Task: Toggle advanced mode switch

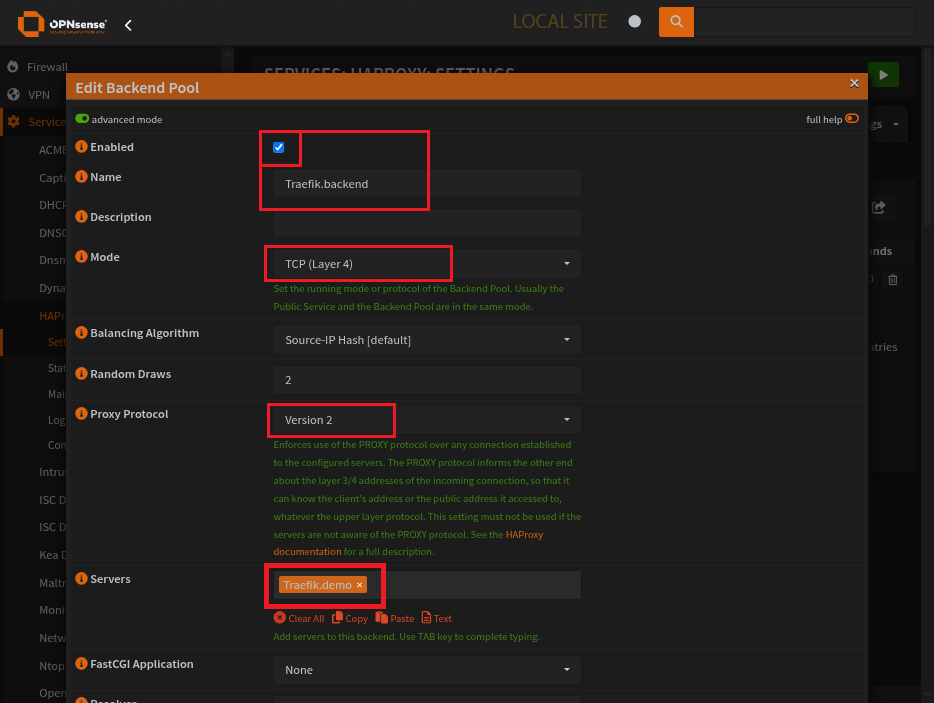Action: [x=82, y=119]
